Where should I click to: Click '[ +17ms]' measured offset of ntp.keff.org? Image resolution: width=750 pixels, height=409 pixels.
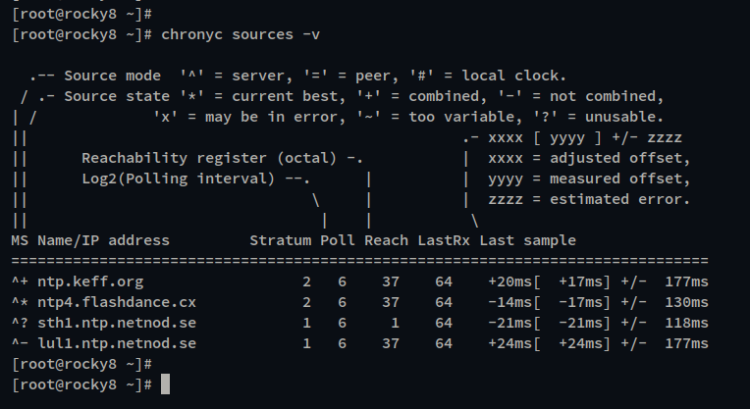pyautogui.click(x=572, y=282)
